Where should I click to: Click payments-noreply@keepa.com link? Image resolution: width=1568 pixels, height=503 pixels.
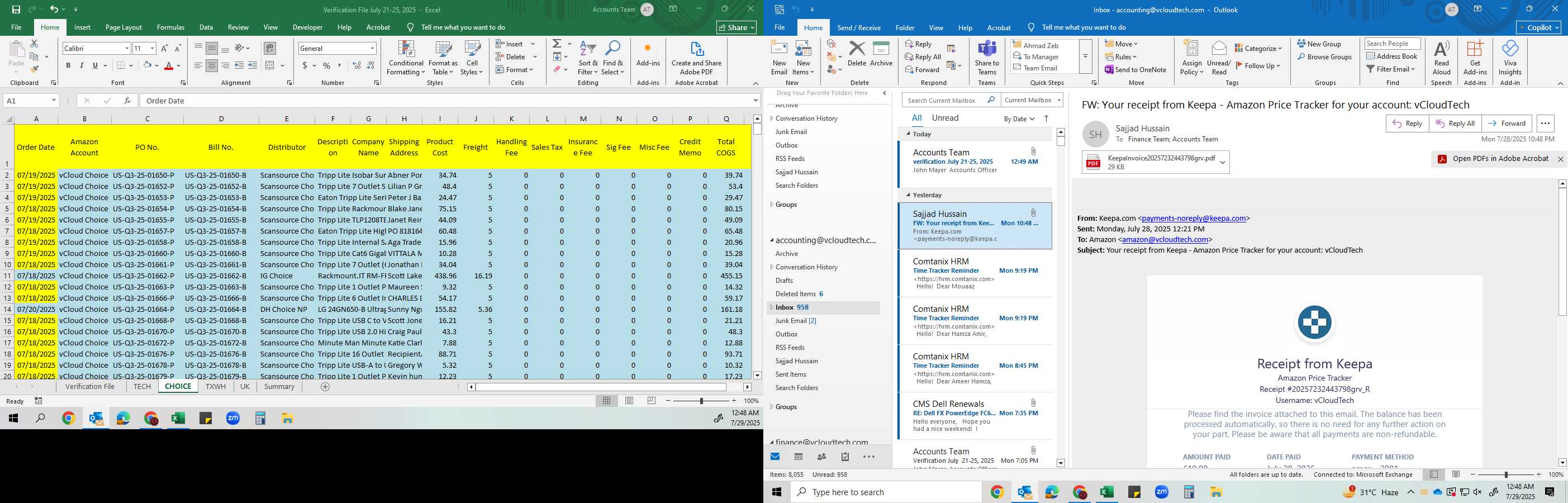[x=1194, y=218]
